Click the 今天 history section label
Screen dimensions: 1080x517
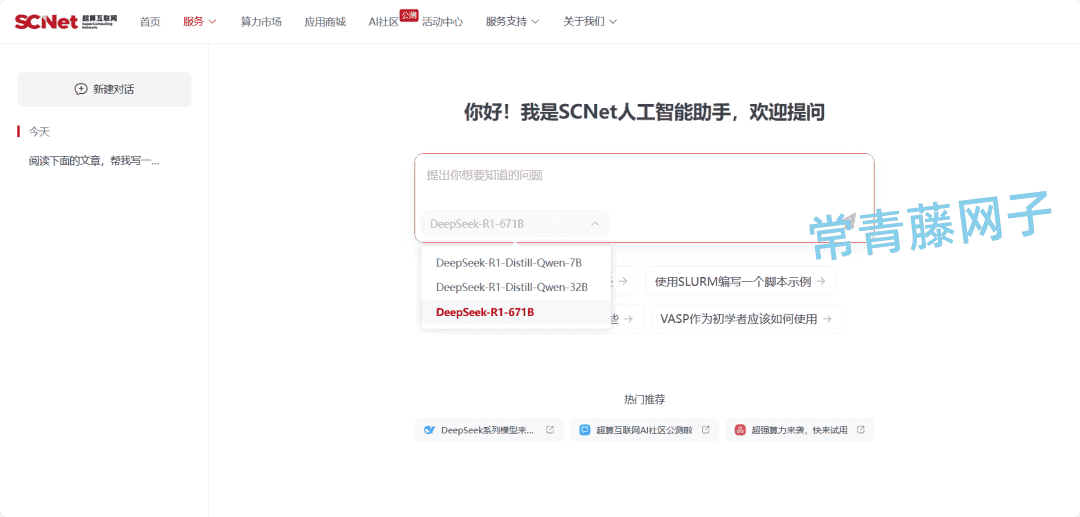point(39,131)
